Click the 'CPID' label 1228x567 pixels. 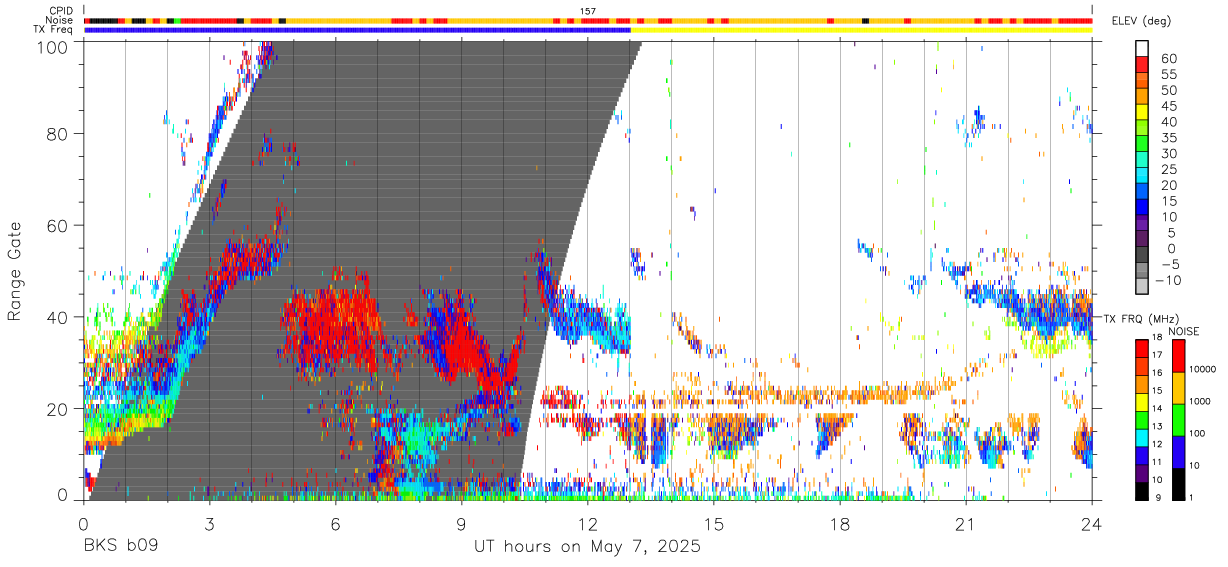pyautogui.click(x=59, y=10)
